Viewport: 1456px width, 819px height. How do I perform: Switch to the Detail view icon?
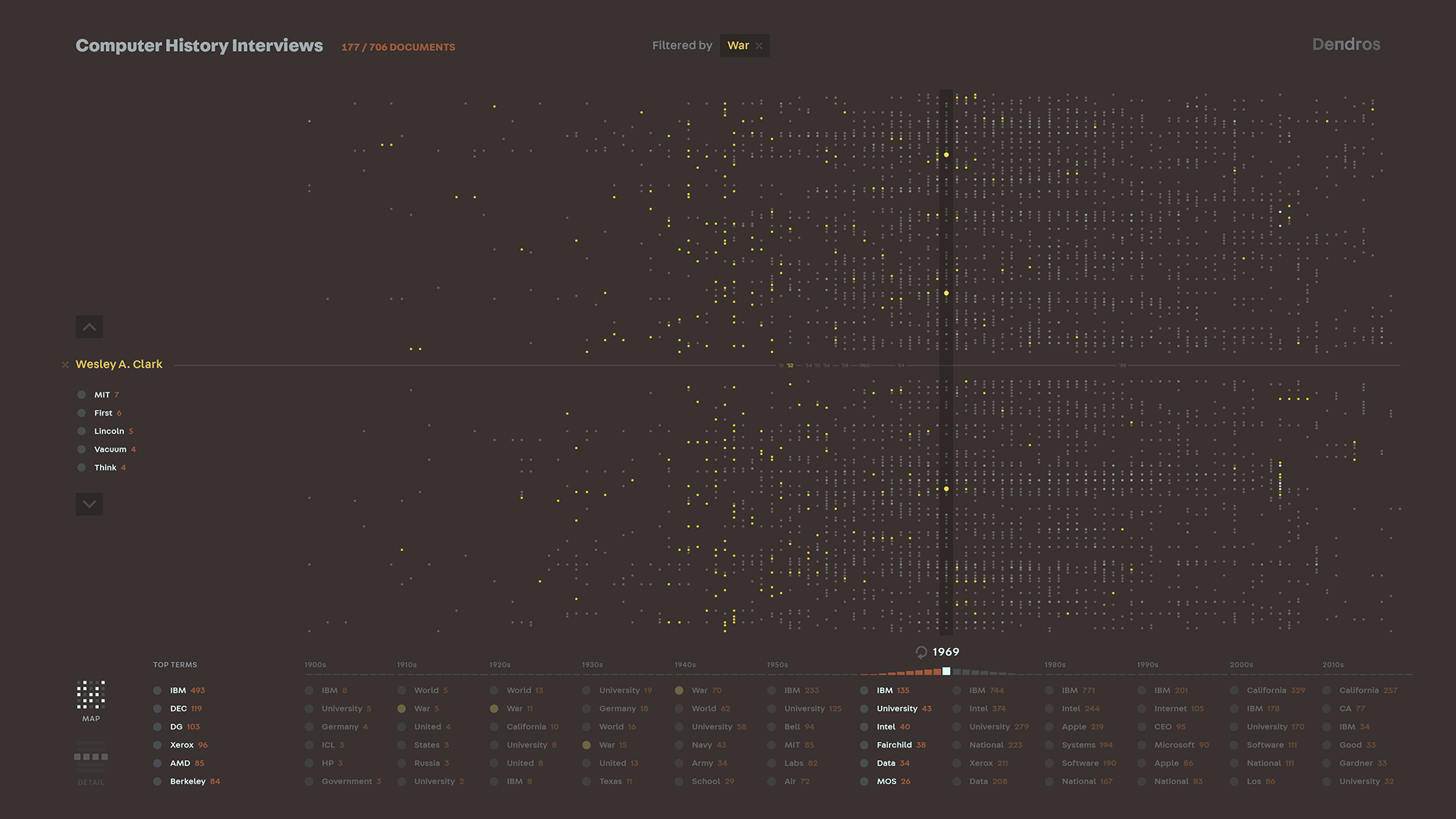click(x=91, y=757)
